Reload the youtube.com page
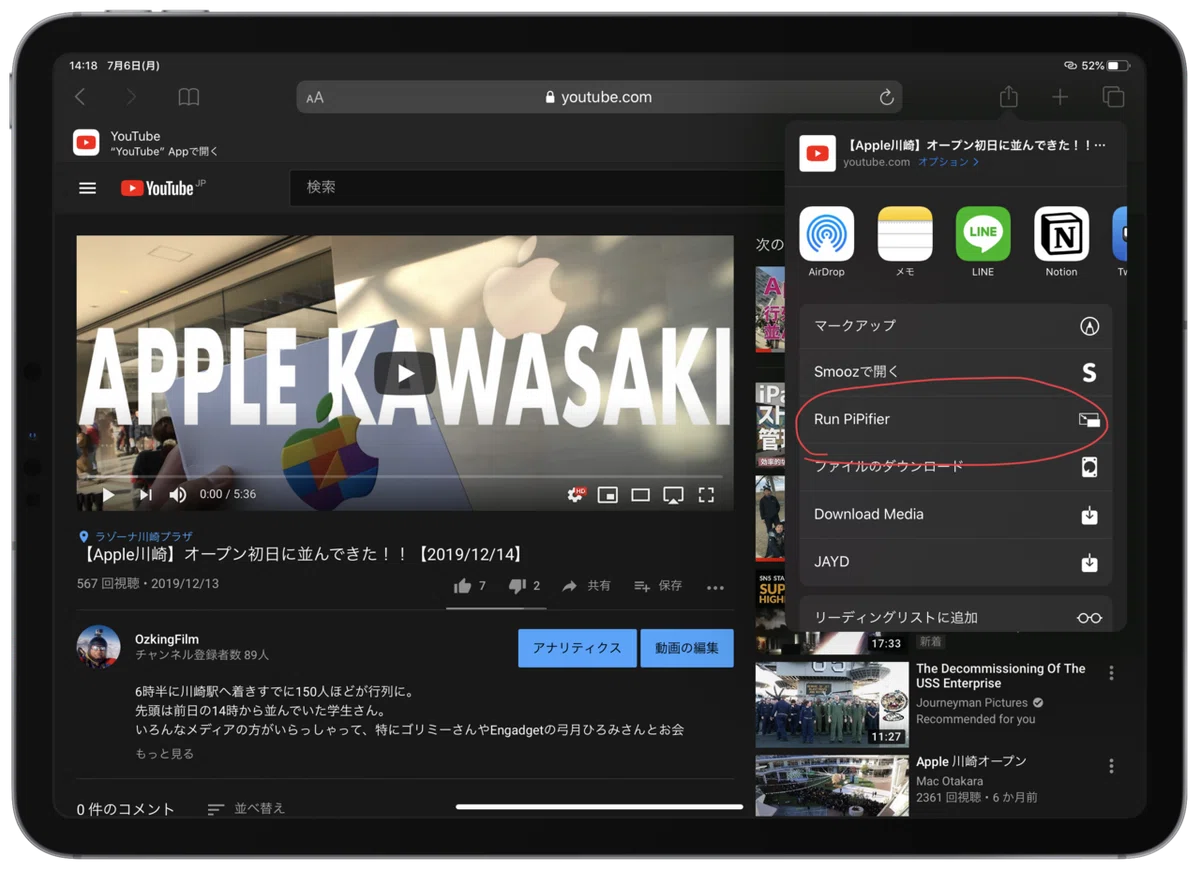The image size is (1200, 871). click(x=885, y=97)
